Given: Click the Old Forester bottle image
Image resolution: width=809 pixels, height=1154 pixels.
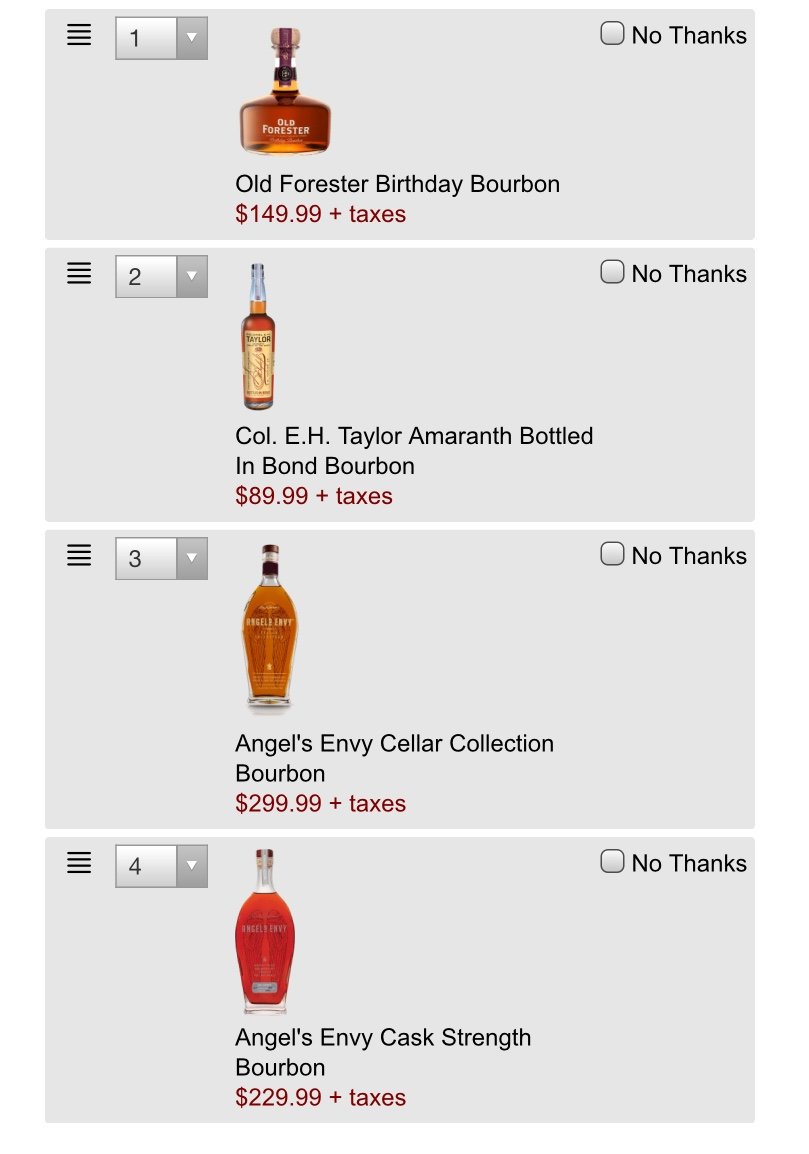Looking at the screenshot, I should [x=285, y=91].
